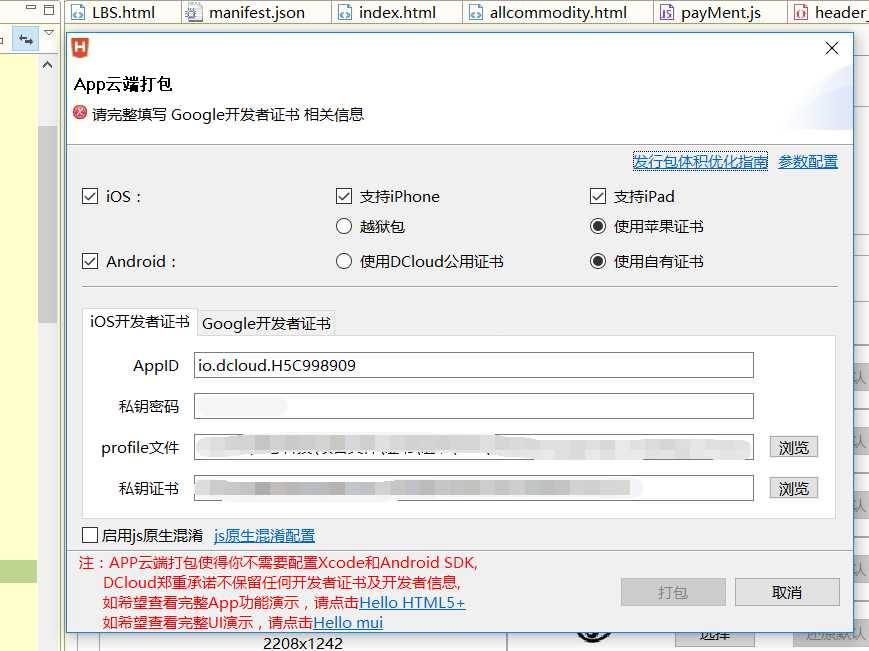Enable the 启用js原生混淆 checkbox
Screen dimensions: 869x651
coord(90,535)
